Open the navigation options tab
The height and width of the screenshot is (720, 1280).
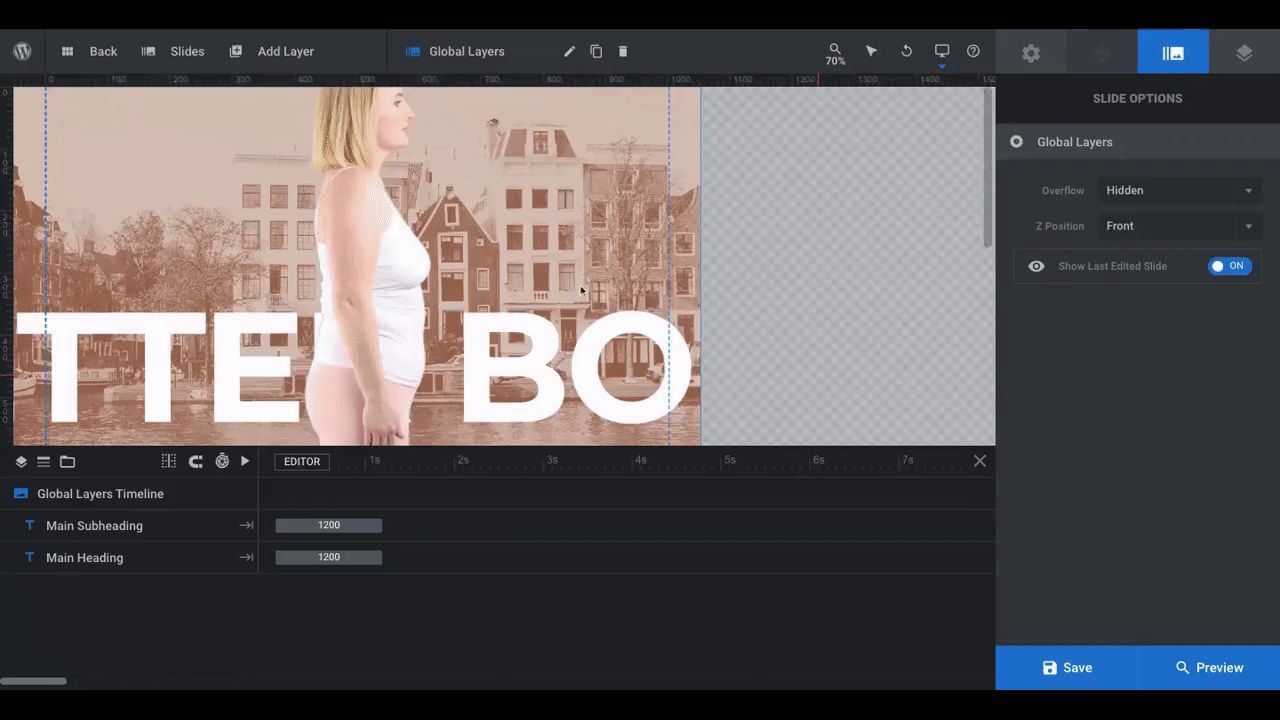(1102, 52)
